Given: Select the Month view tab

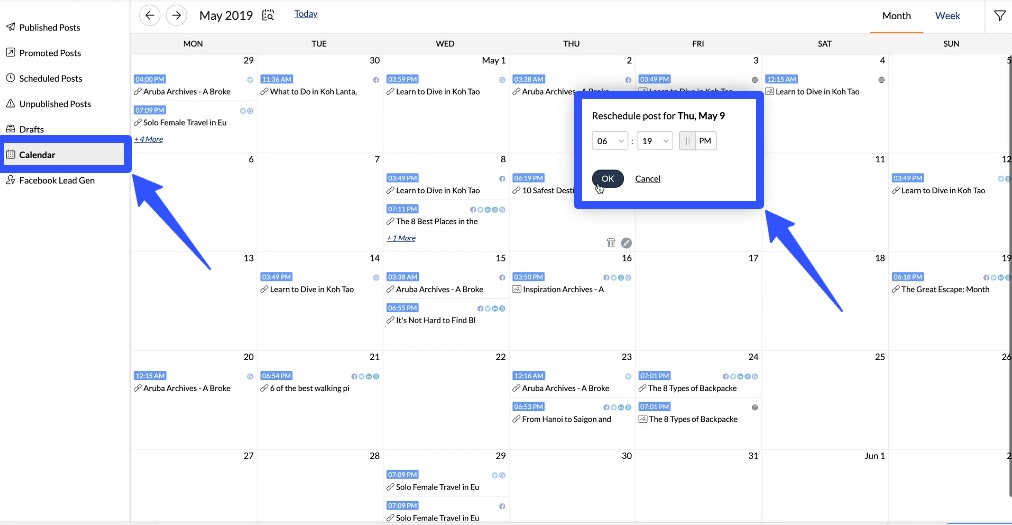Looking at the screenshot, I should coord(896,16).
